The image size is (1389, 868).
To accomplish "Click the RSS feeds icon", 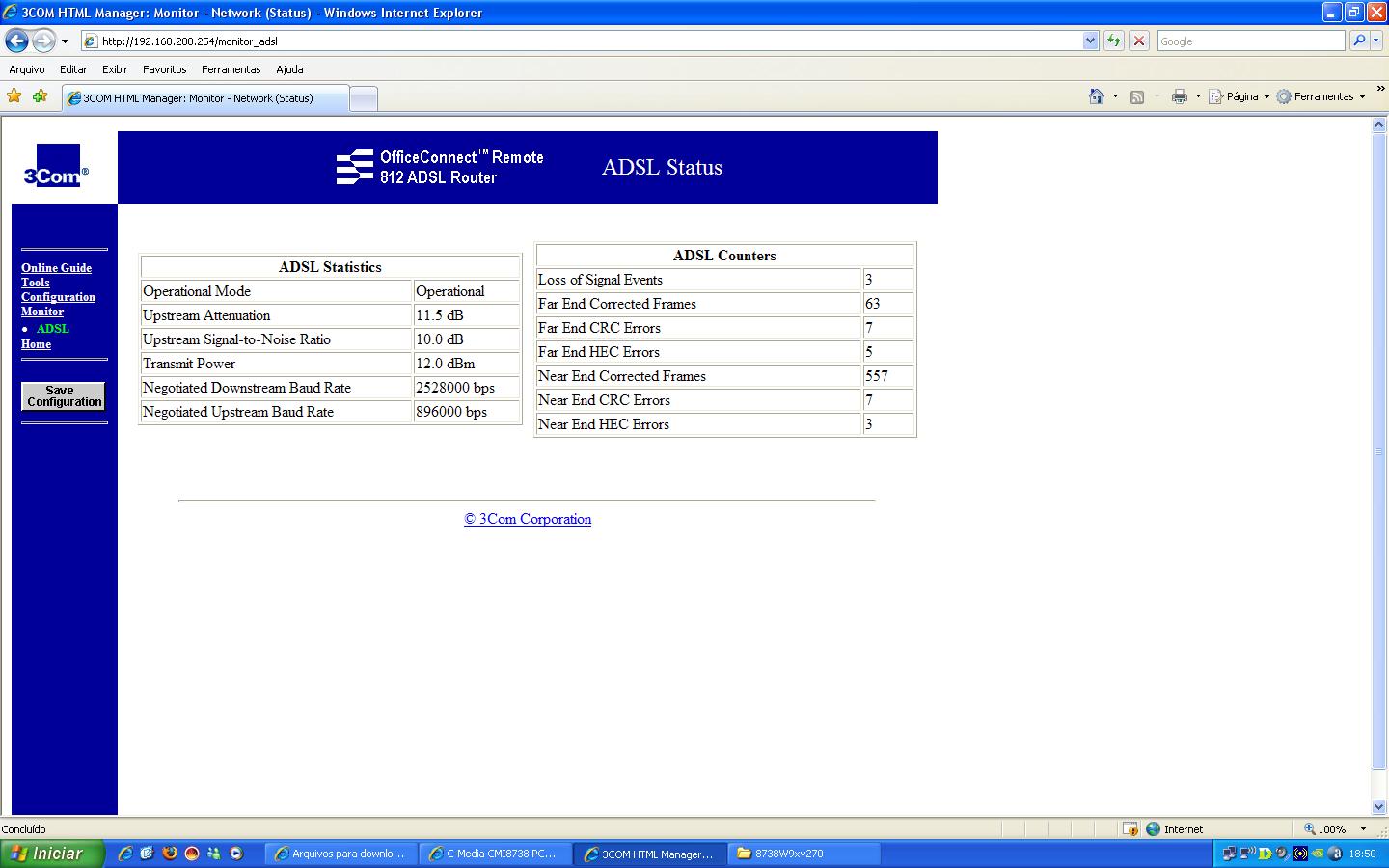I will [1137, 96].
